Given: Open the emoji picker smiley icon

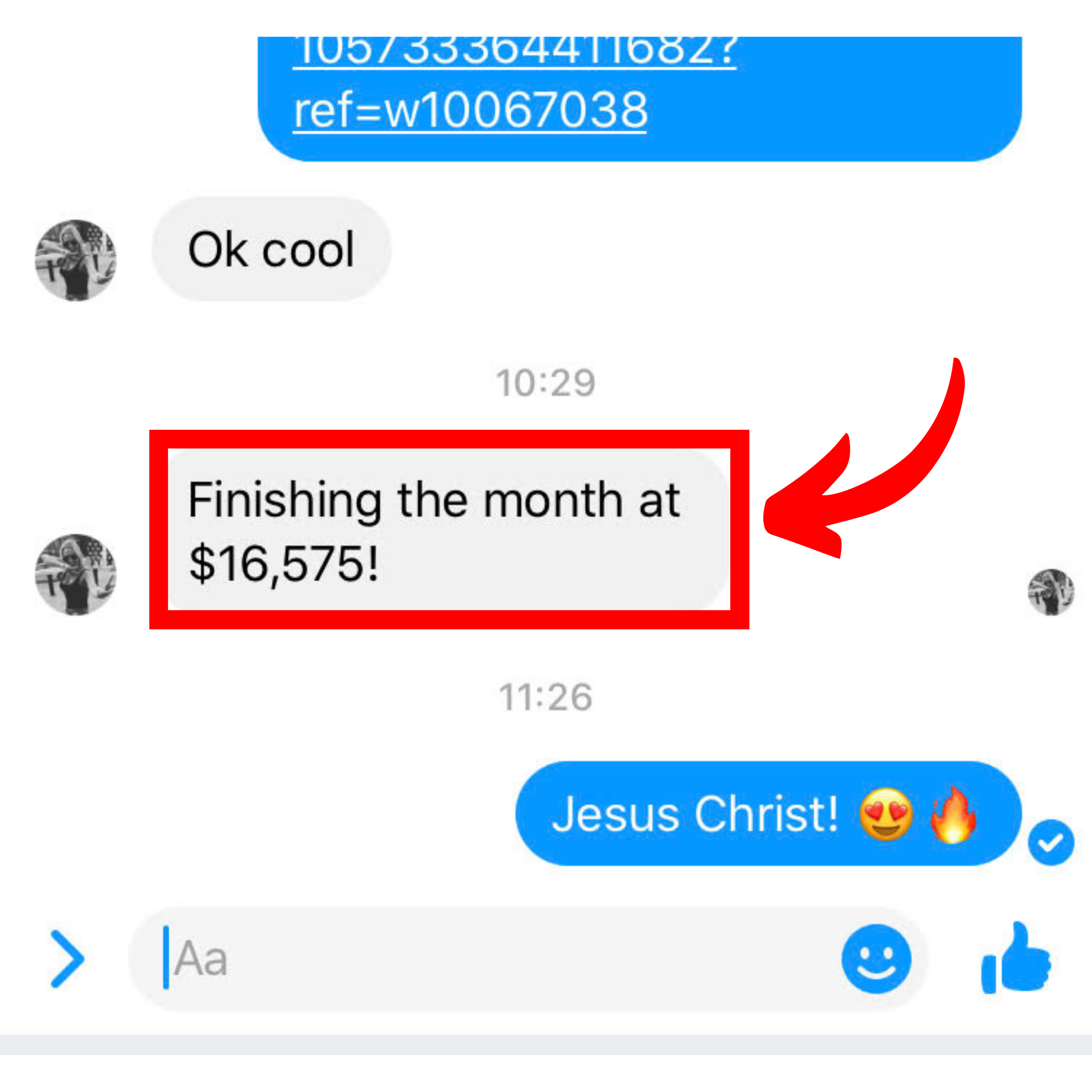Looking at the screenshot, I should pos(876,959).
